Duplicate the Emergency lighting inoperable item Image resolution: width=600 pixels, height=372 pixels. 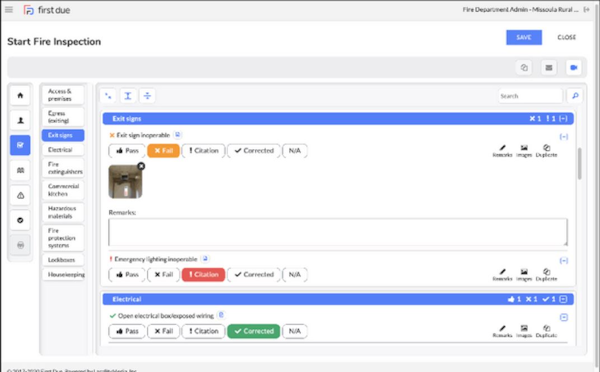[x=546, y=275]
